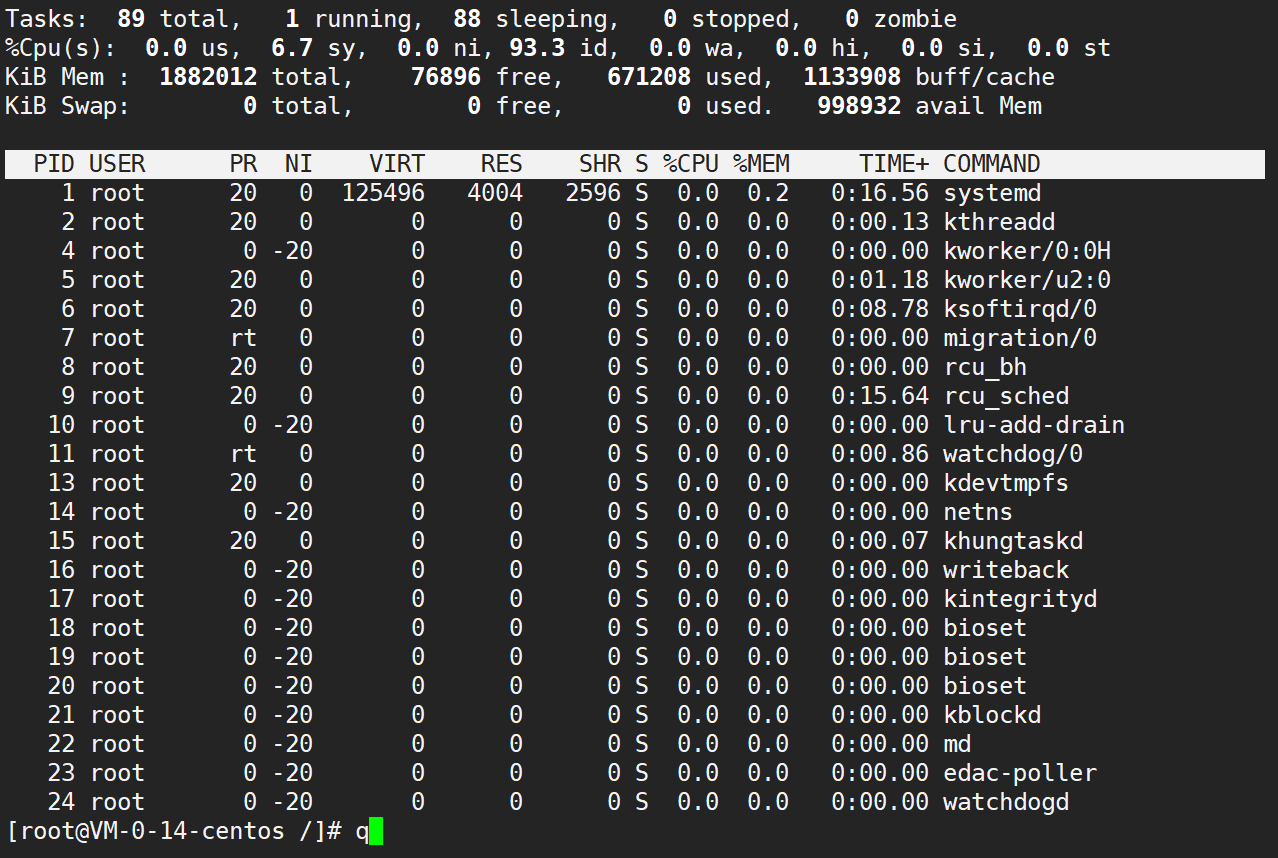This screenshot has width=1278, height=858.
Task: Select the systemd process row
Action: pyautogui.click(x=635, y=193)
